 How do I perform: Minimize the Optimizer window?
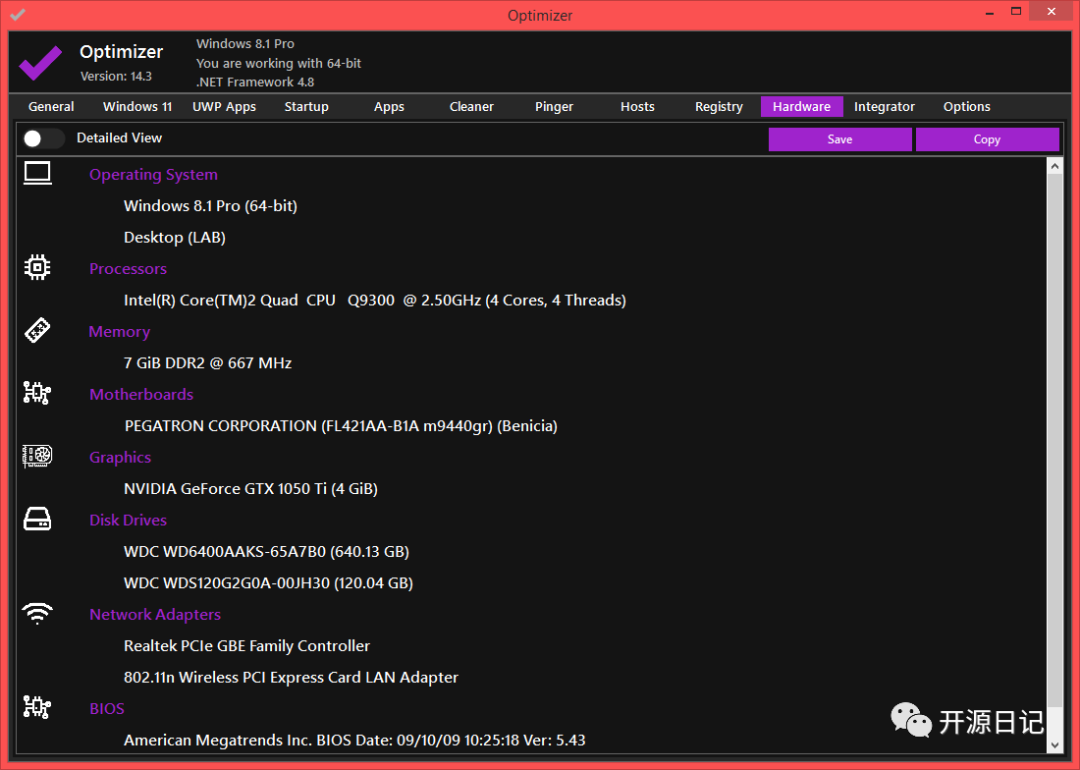pos(990,12)
